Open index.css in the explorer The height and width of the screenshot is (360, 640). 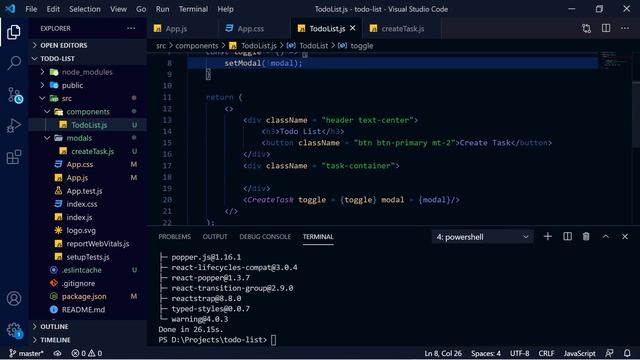[82, 204]
